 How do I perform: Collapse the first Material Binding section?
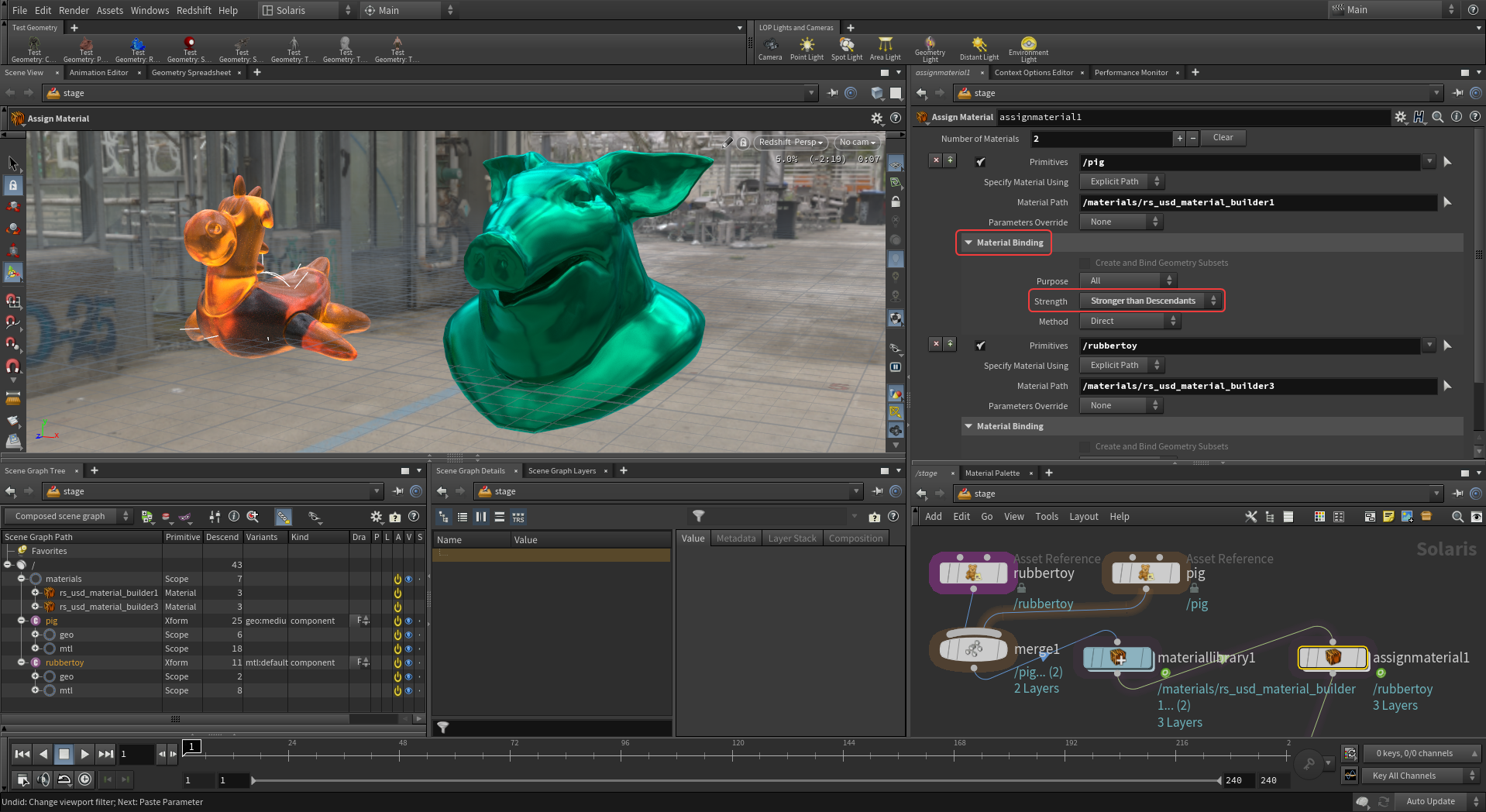pos(968,243)
